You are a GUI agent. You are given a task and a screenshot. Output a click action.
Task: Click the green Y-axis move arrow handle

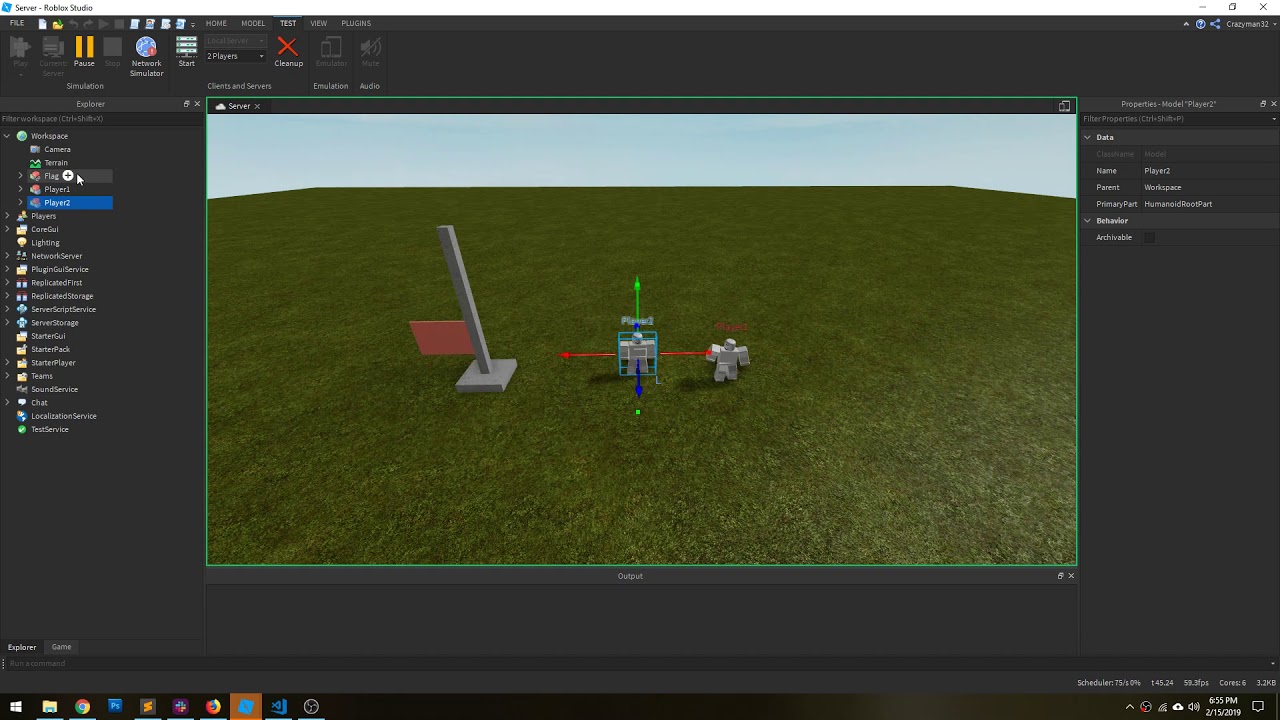637,286
